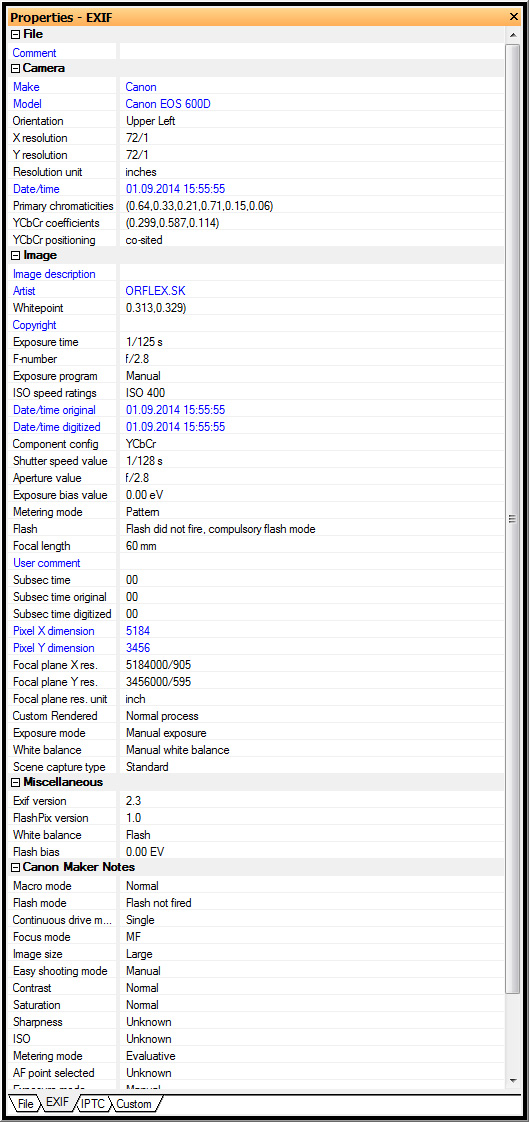This screenshot has width=529, height=1122.
Task: Edit the Copyright field value
Action: [x=311, y=325]
